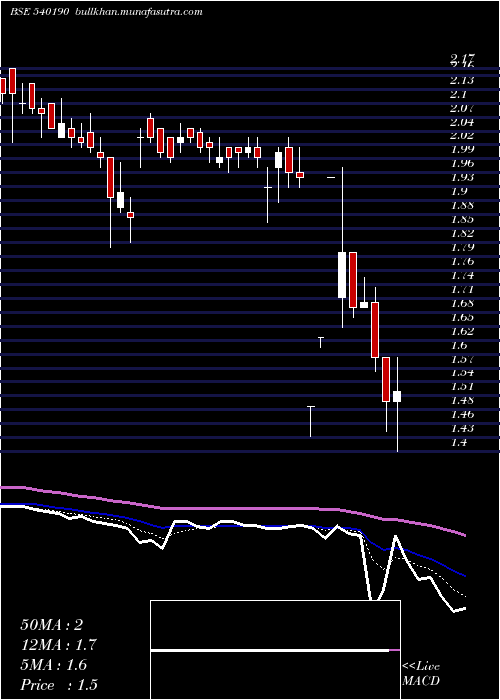Pick the 2.02 price axis value
500x700 pixels.
pos(462,135)
